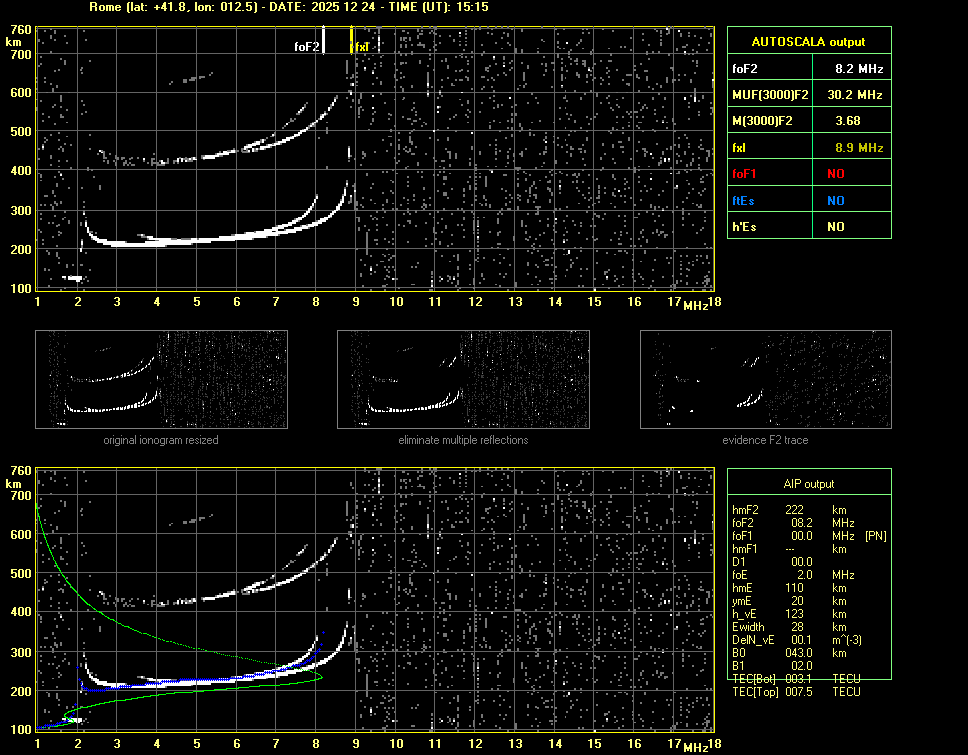968x755 pixels.
Task: Click the yellow fxI 8.9 MHz value
Action: [x=859, y=148]
